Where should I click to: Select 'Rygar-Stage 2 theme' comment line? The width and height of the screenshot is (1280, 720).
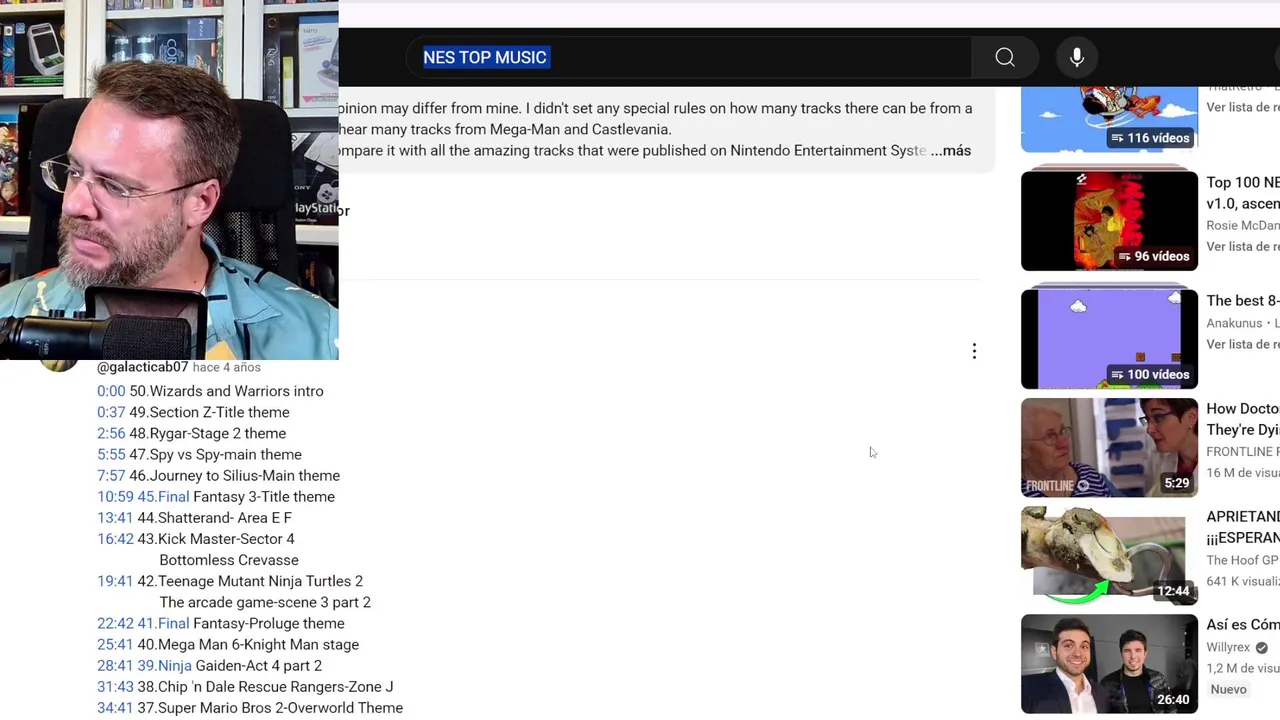[x=207, y=433]
